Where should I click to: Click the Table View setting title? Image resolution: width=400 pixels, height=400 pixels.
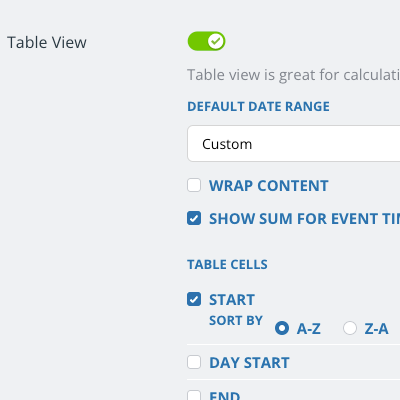click(x=47, y=42)
